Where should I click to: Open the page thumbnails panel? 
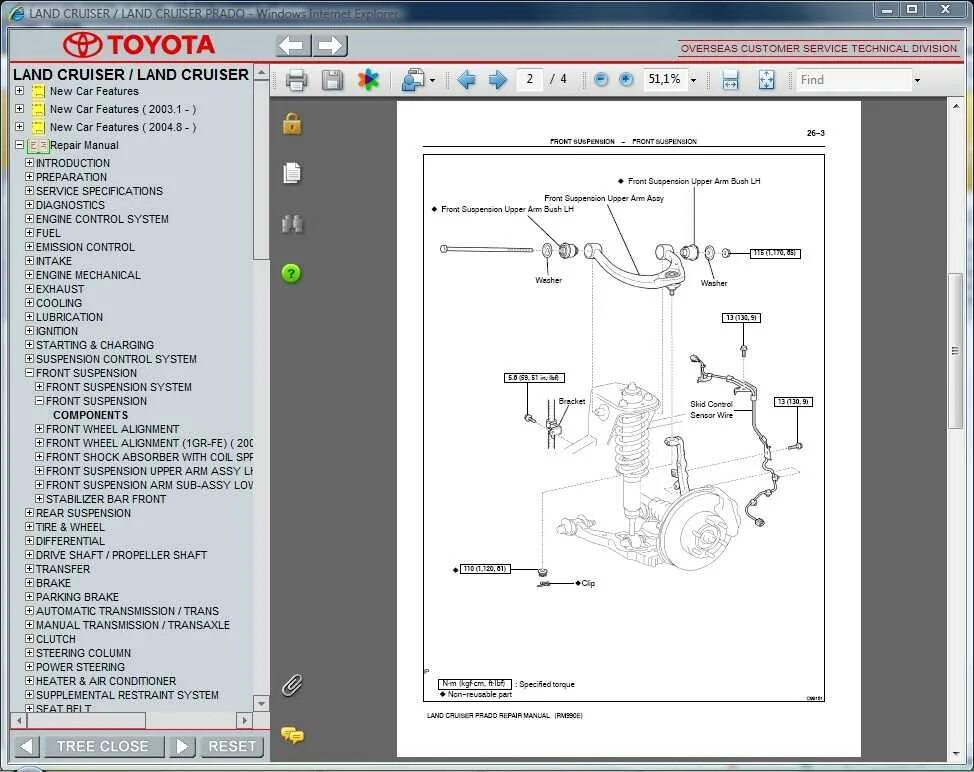coord(292,173)
